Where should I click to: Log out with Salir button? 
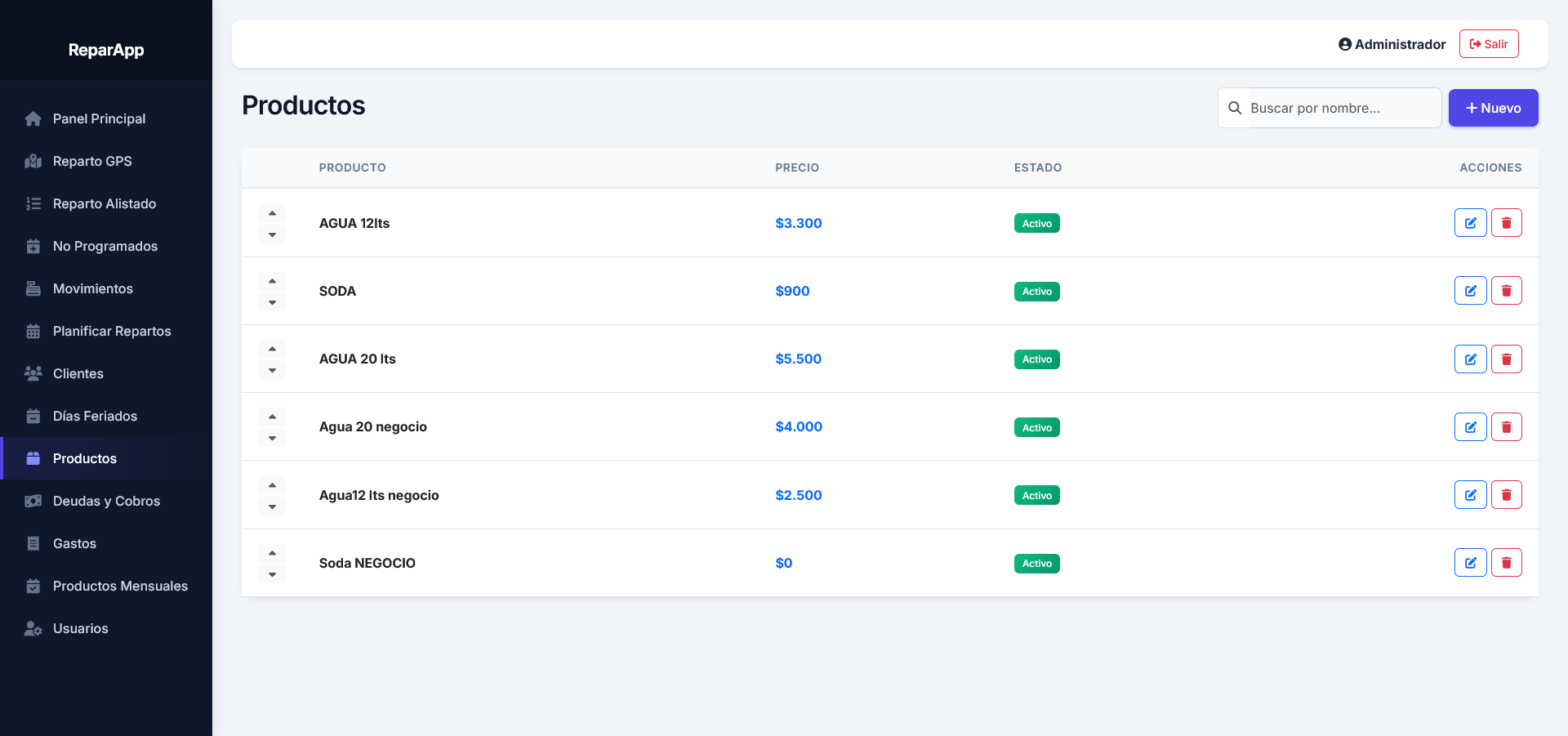point(1489,44)
